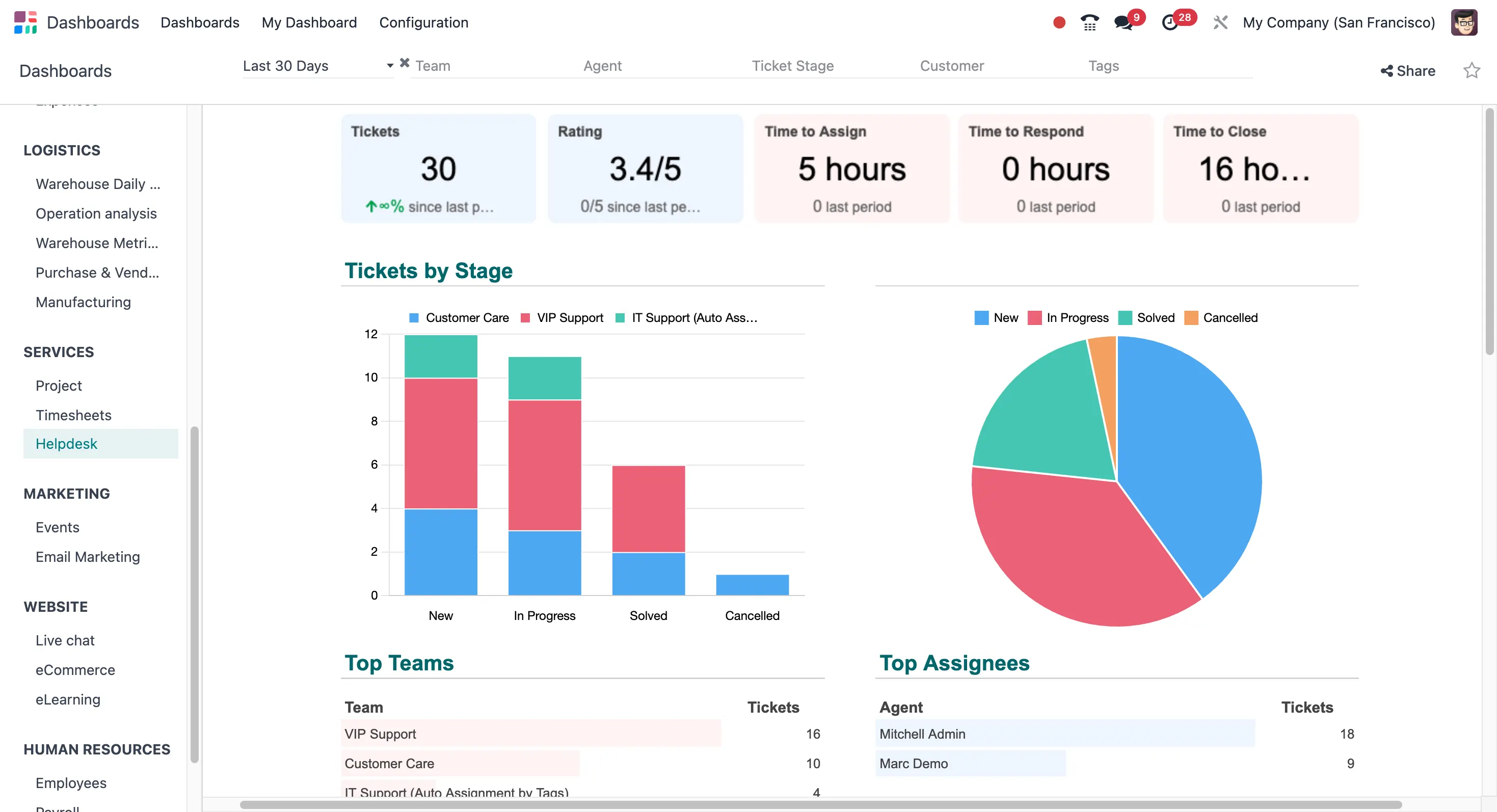Open the Dashboards top menu item
1497x812 pixels.
tap(200, 22)
